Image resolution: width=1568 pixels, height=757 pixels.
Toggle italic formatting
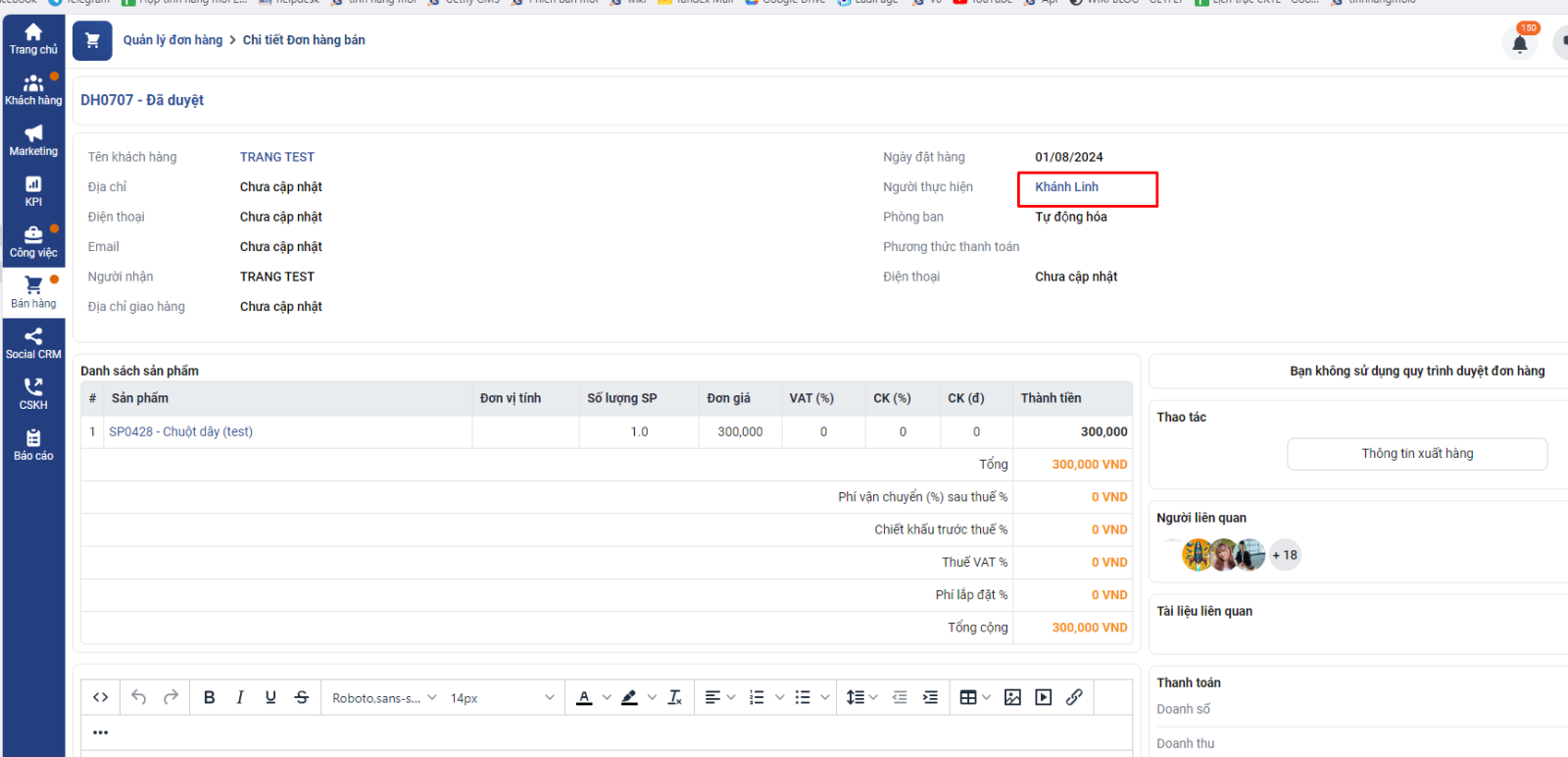(x=240, y=697)
